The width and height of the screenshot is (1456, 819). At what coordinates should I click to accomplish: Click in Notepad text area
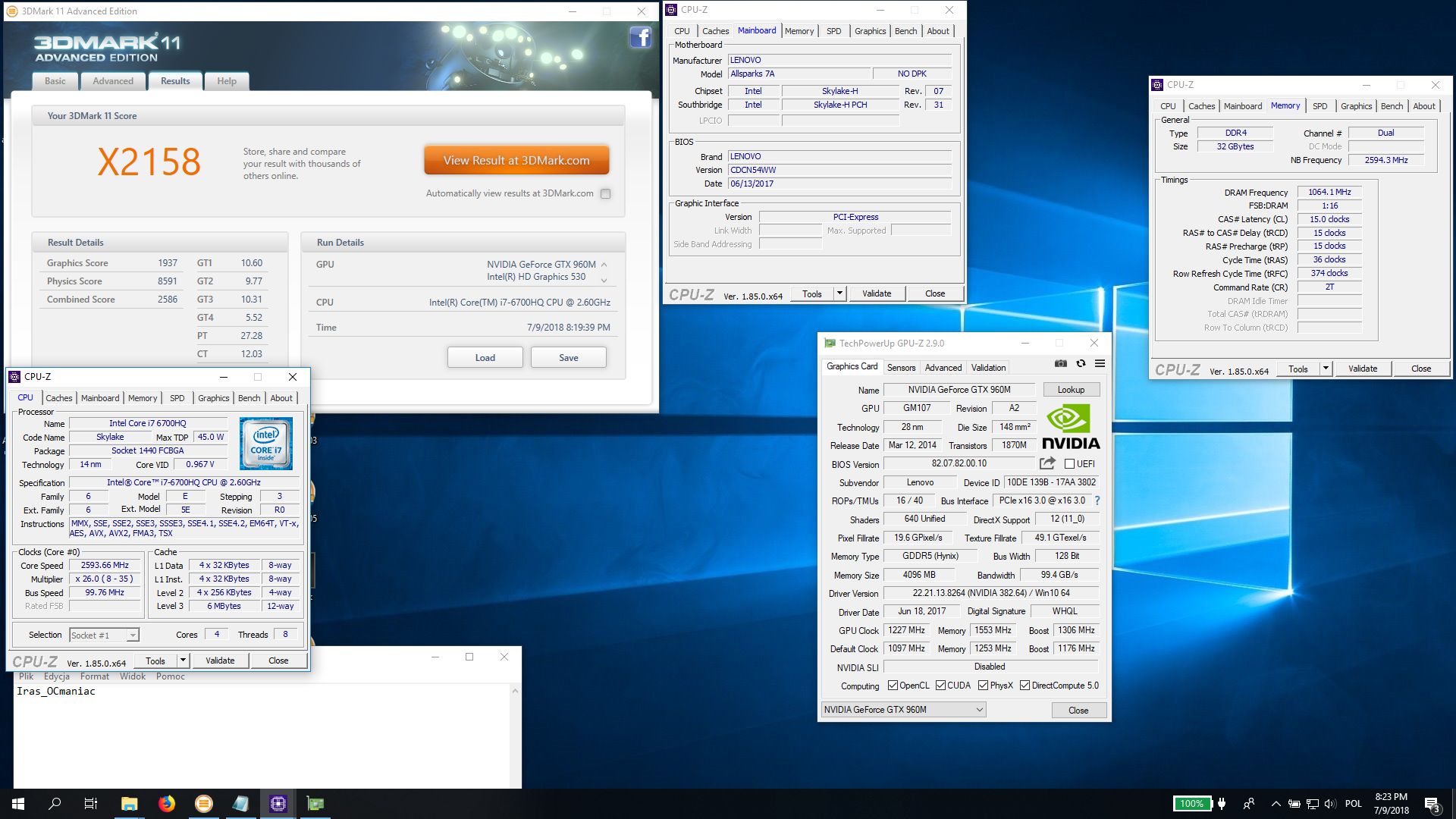coord(262,736)
